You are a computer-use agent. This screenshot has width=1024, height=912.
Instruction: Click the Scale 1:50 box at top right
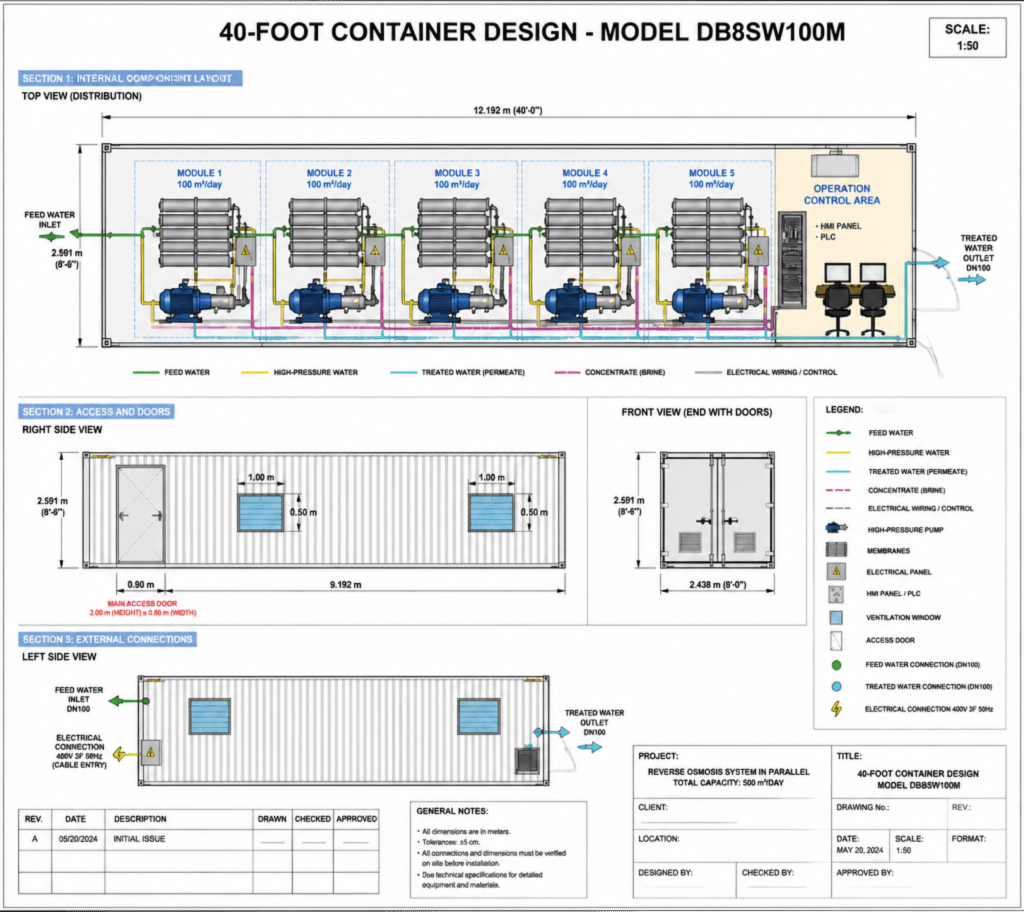pyautogui.click(x=967, y=37)
